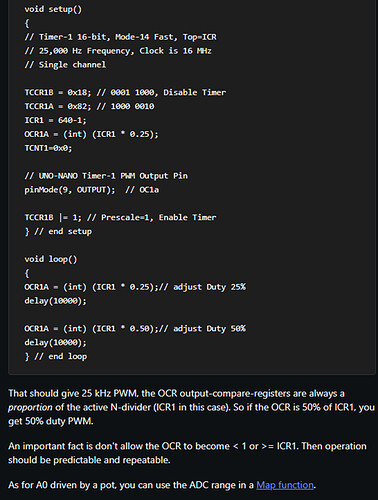
Task: Select the ICR1 = 640-1 line
Action: (x=55, y=120)
